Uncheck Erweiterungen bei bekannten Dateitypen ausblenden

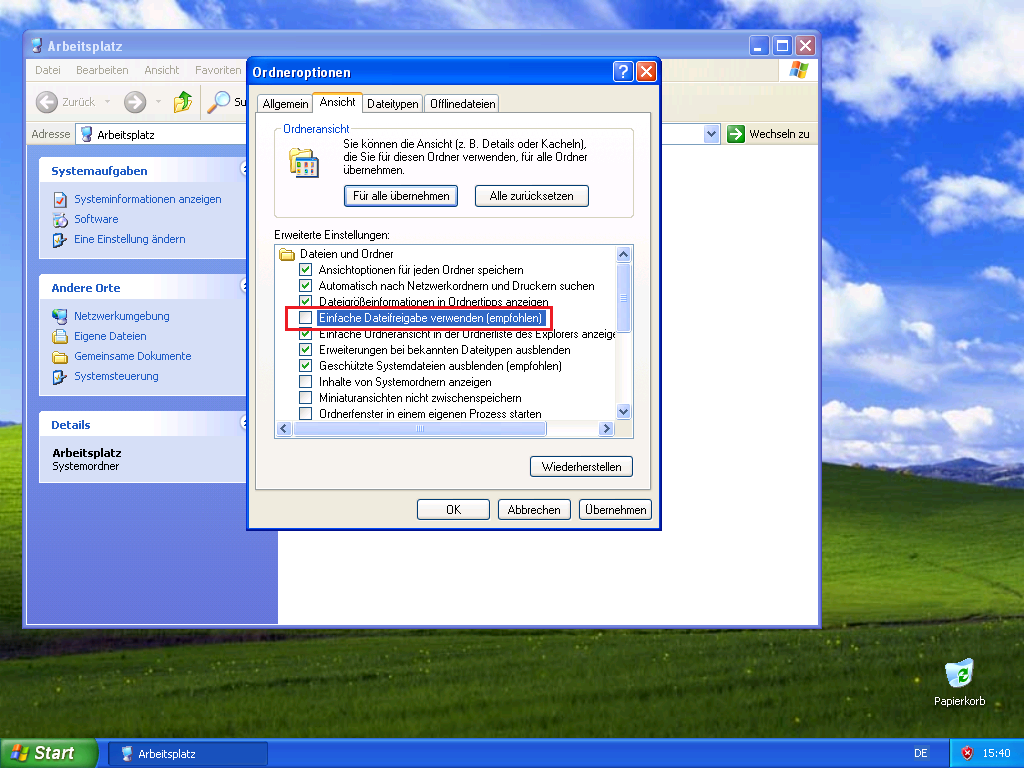tap(306, 349)
